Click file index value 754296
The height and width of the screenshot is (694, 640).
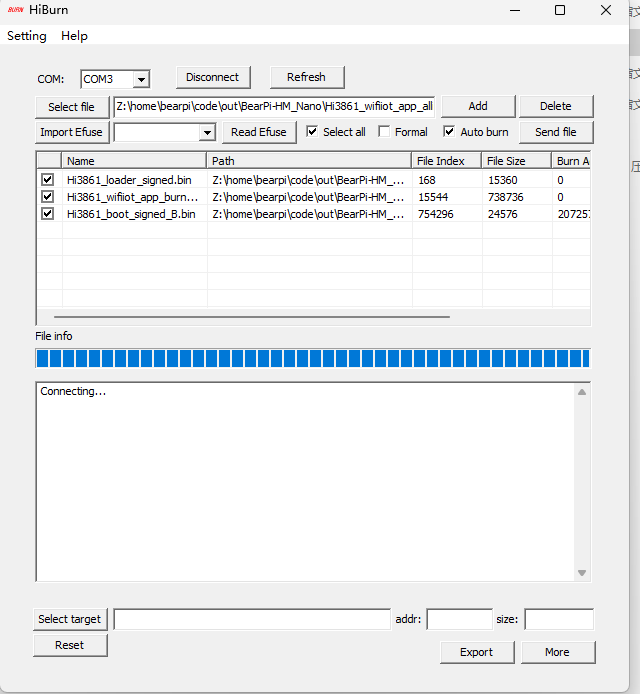coord(436,214)
